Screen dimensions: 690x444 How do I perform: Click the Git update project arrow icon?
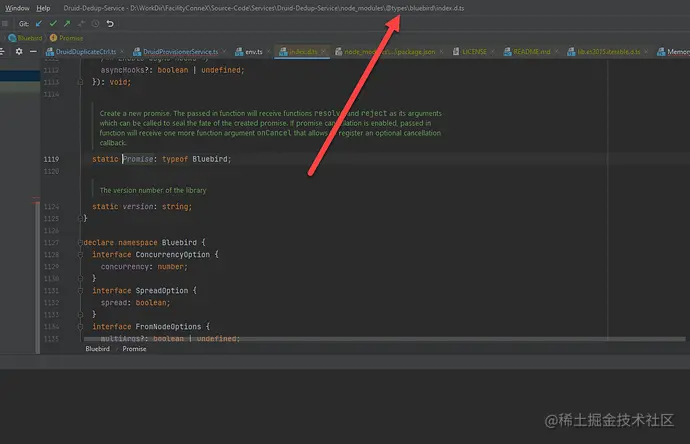click(x=39, y=23)
